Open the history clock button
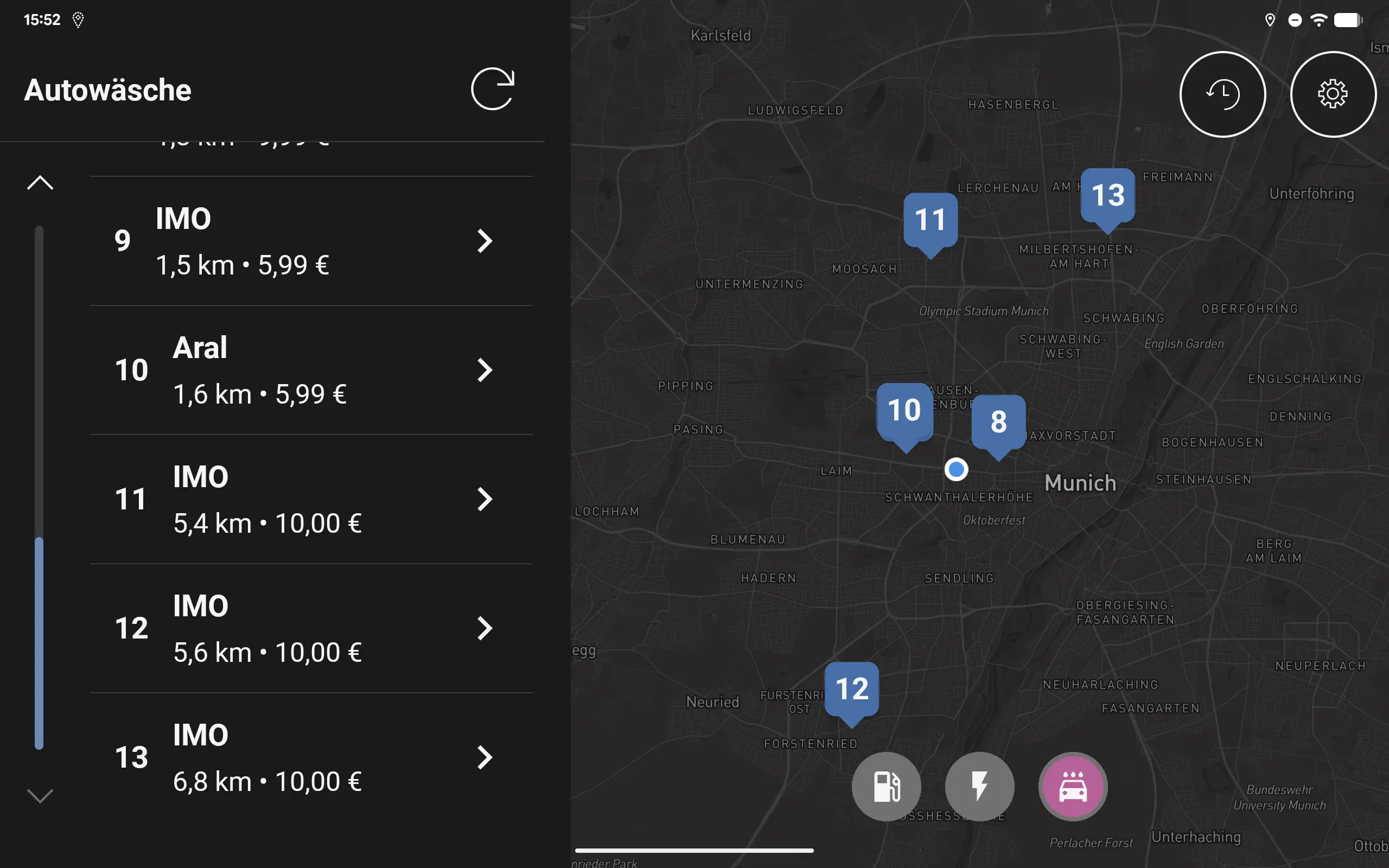Screen dimensions: 1389x868 [x=1222, y=94]
